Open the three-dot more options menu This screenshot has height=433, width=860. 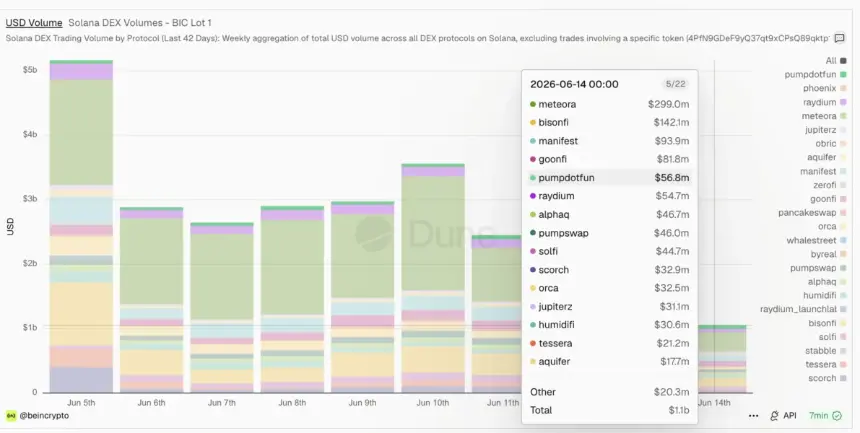coord(754,416)
